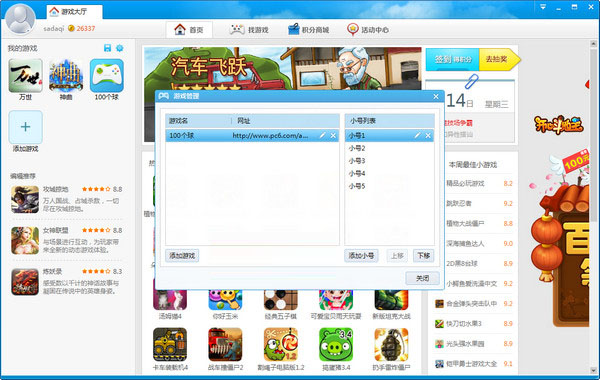The height and width of the screenshot is (380, 600).
Task: Open the 扔手雷炸僵尸 game icon
Action: click(x=391, y=344)
